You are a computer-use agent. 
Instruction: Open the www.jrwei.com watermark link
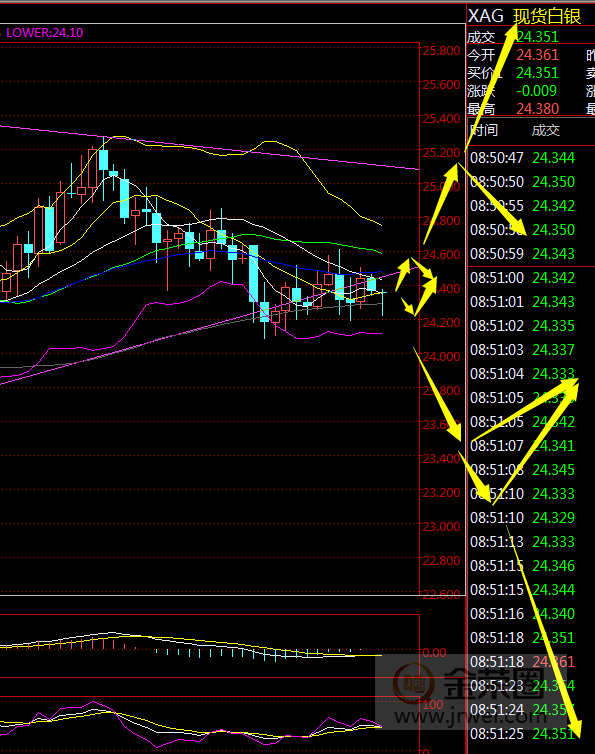470,717
